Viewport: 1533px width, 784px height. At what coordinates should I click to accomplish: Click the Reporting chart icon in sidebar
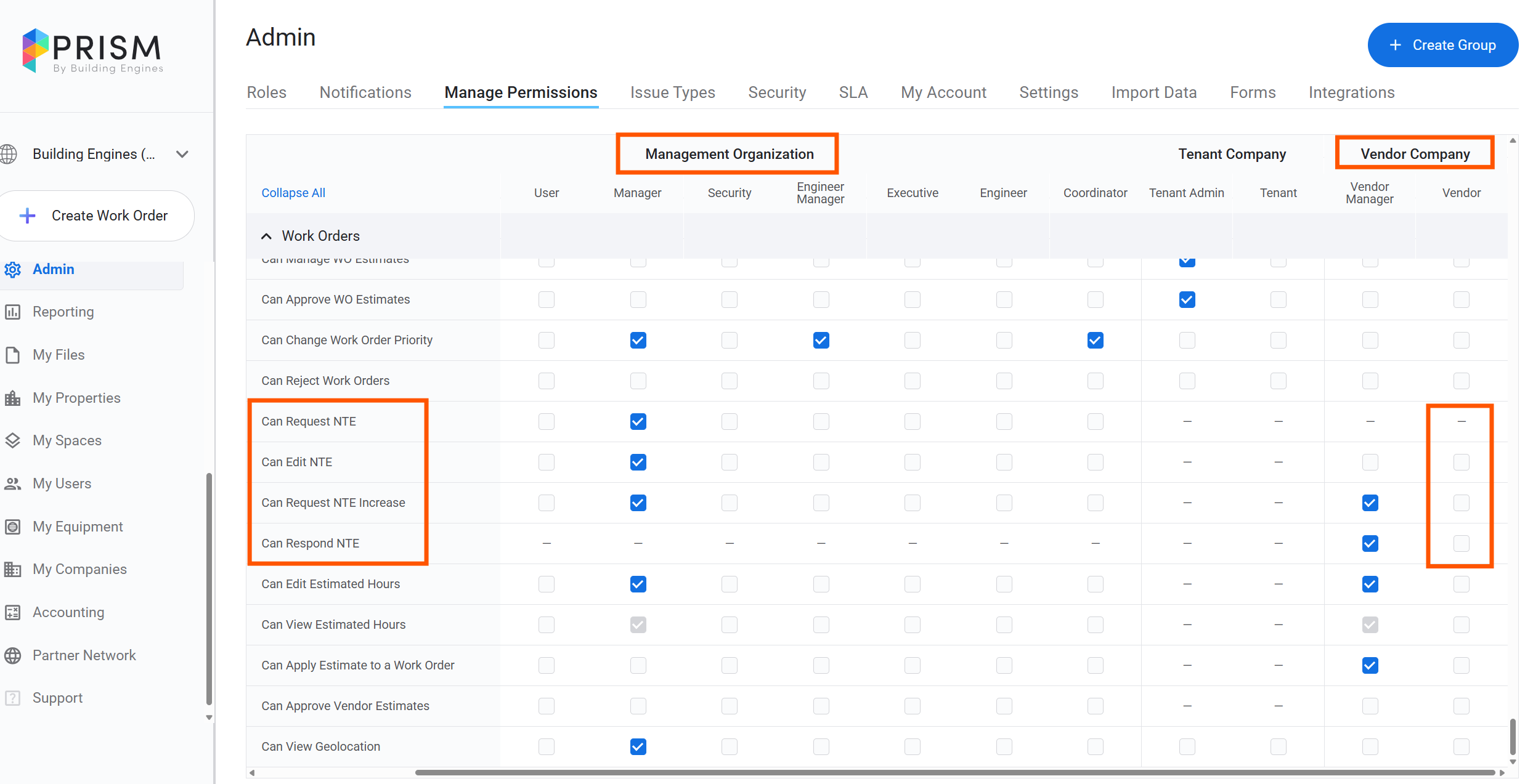coord(13,312)
